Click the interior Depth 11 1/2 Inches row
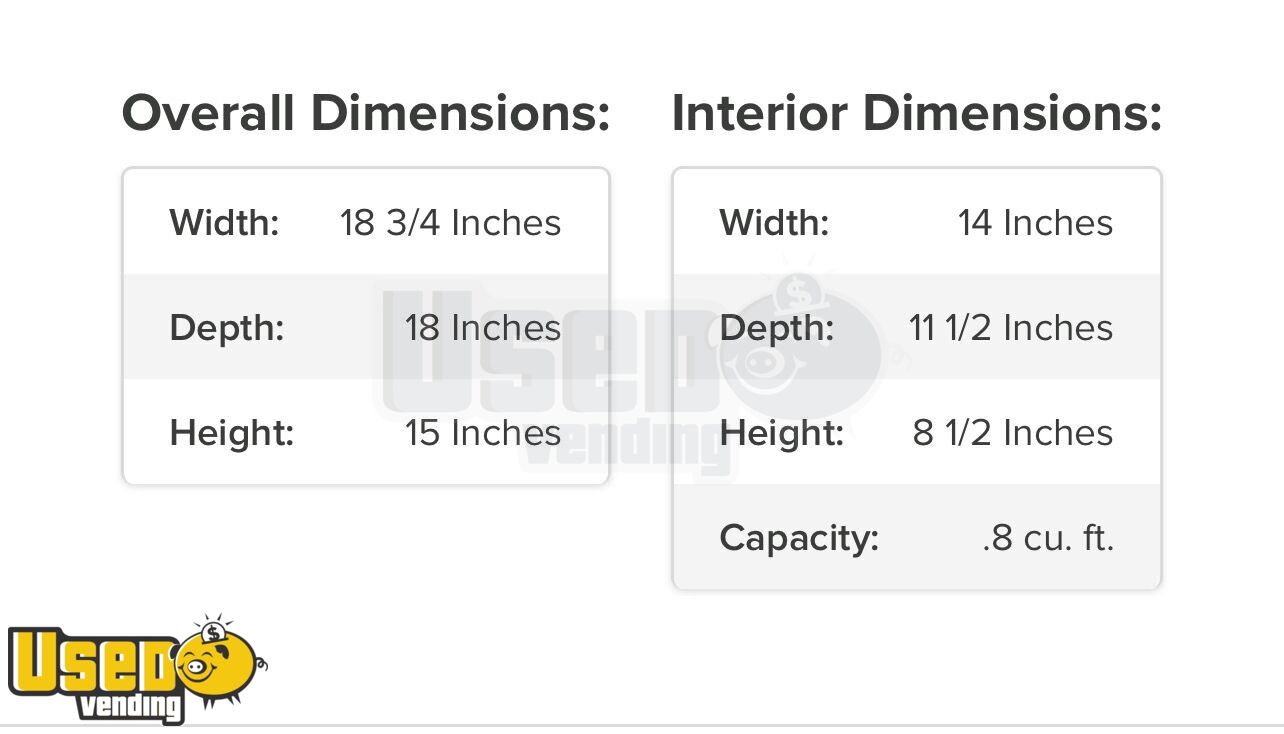This screenshot has width=1284, height=734. [x=916, y=327]
